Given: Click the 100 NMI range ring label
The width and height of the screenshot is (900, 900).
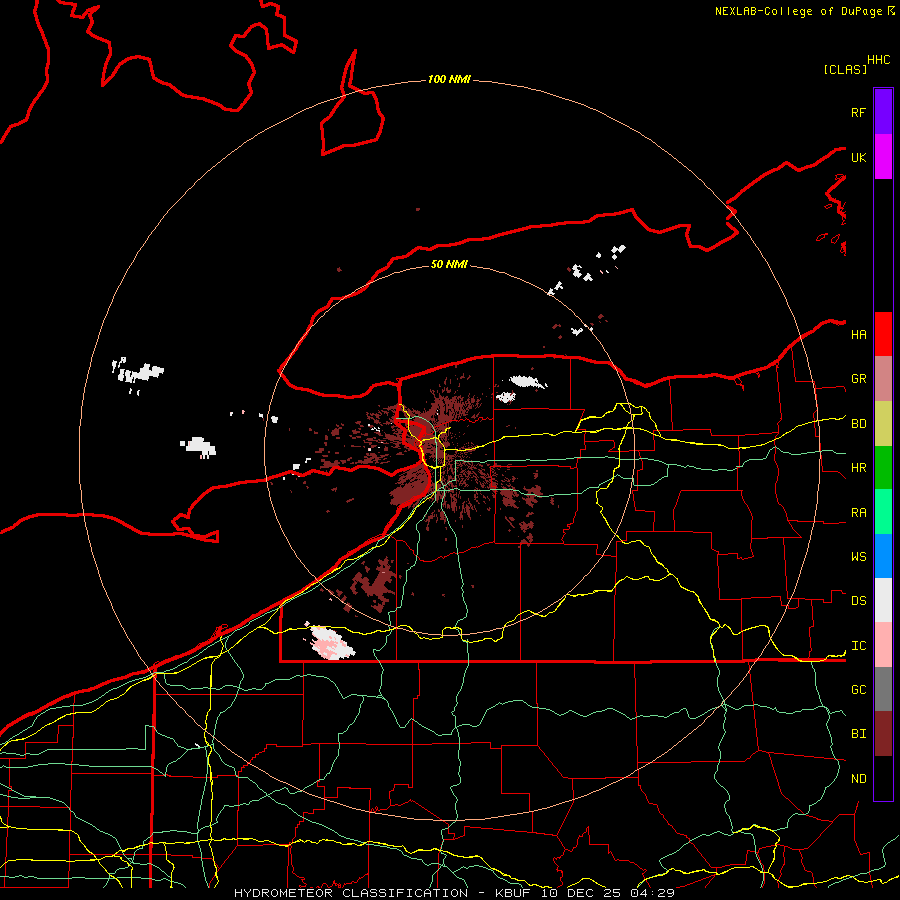Looking at the screenshot, I should [449, 79].
